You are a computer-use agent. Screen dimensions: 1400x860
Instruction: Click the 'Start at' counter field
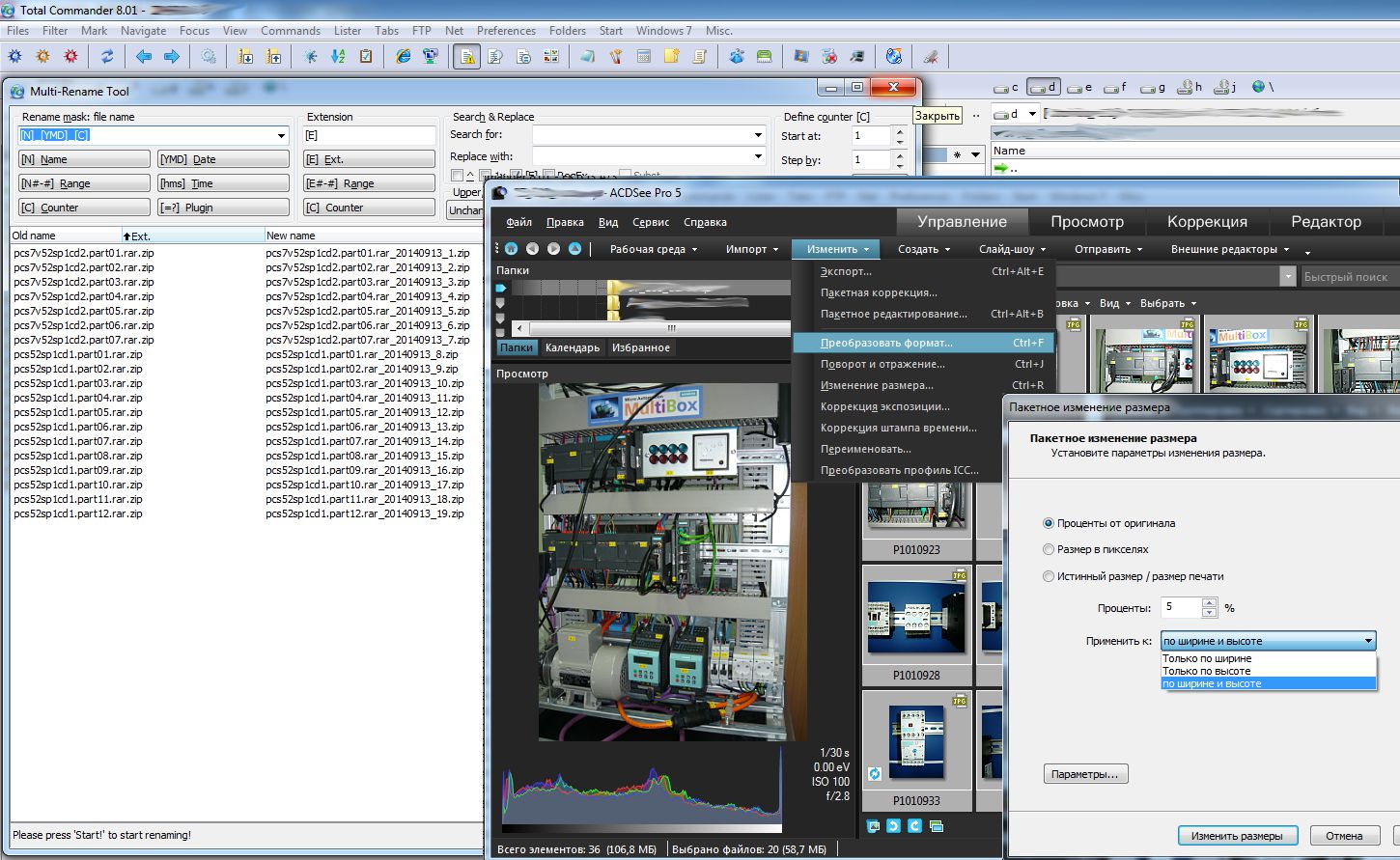[870, 136]
